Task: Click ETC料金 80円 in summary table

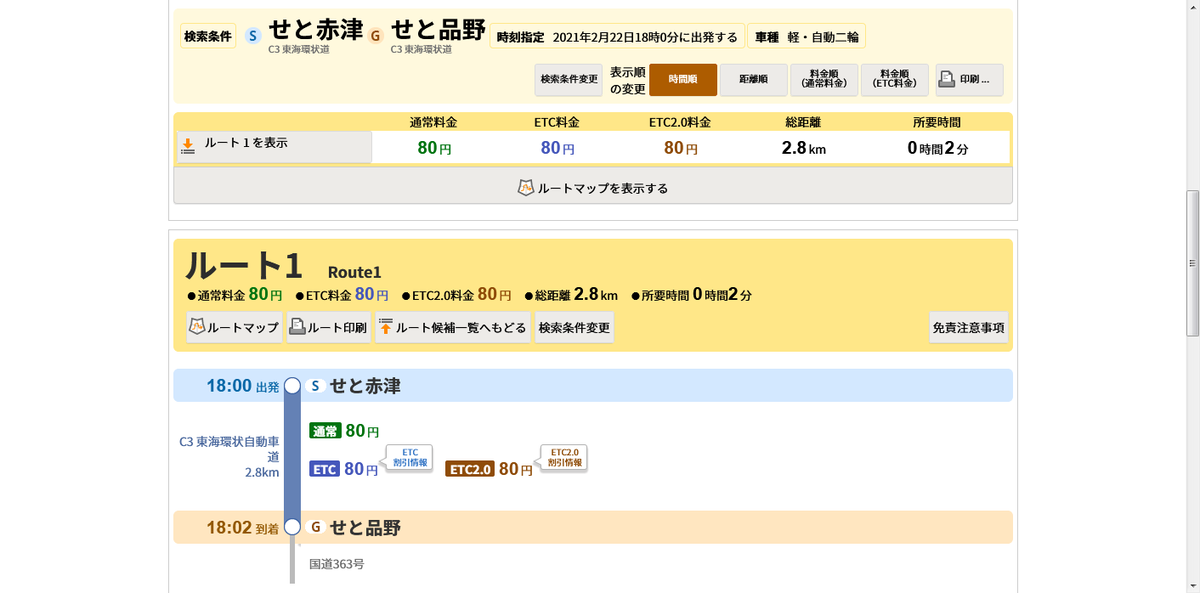Action: coord(558,148)
